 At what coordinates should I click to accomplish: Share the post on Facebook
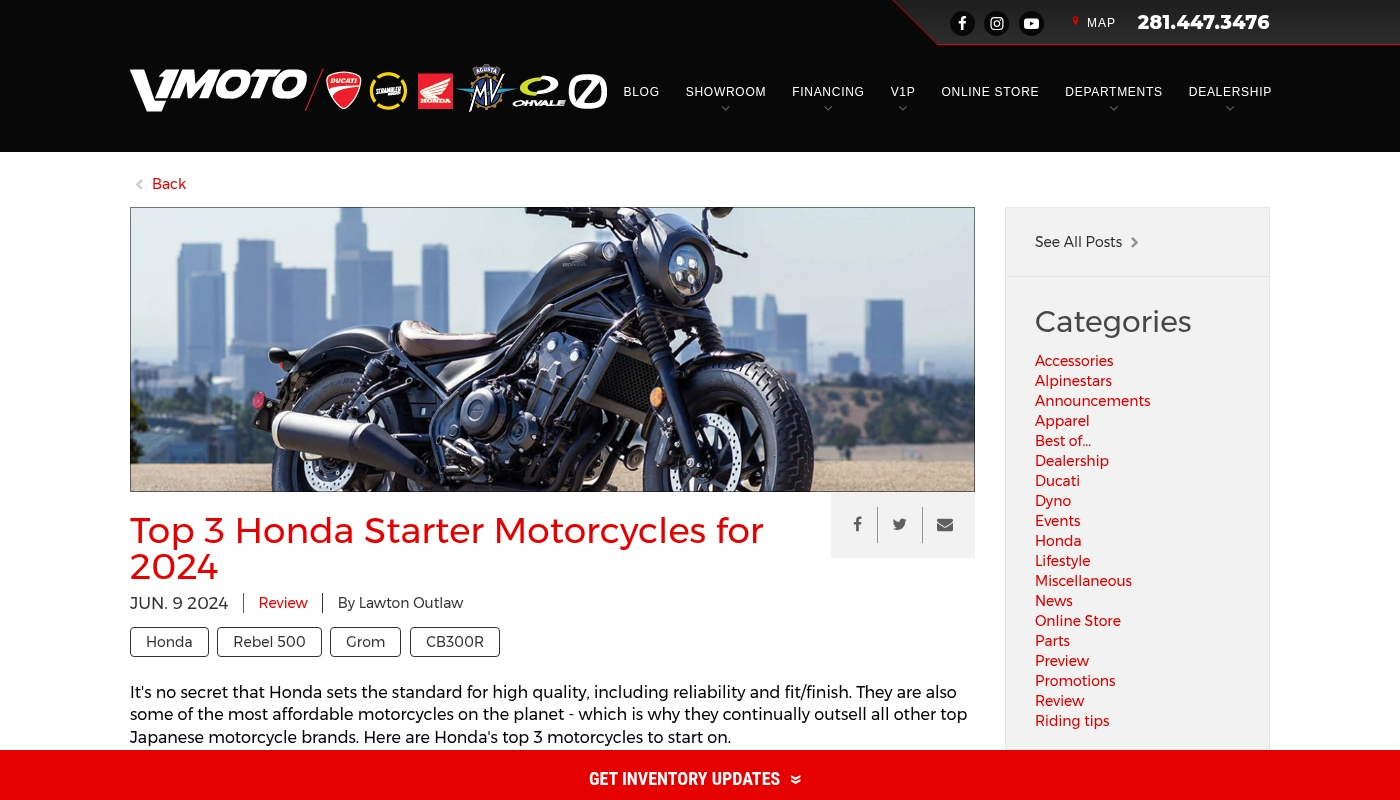pos(857,524)
